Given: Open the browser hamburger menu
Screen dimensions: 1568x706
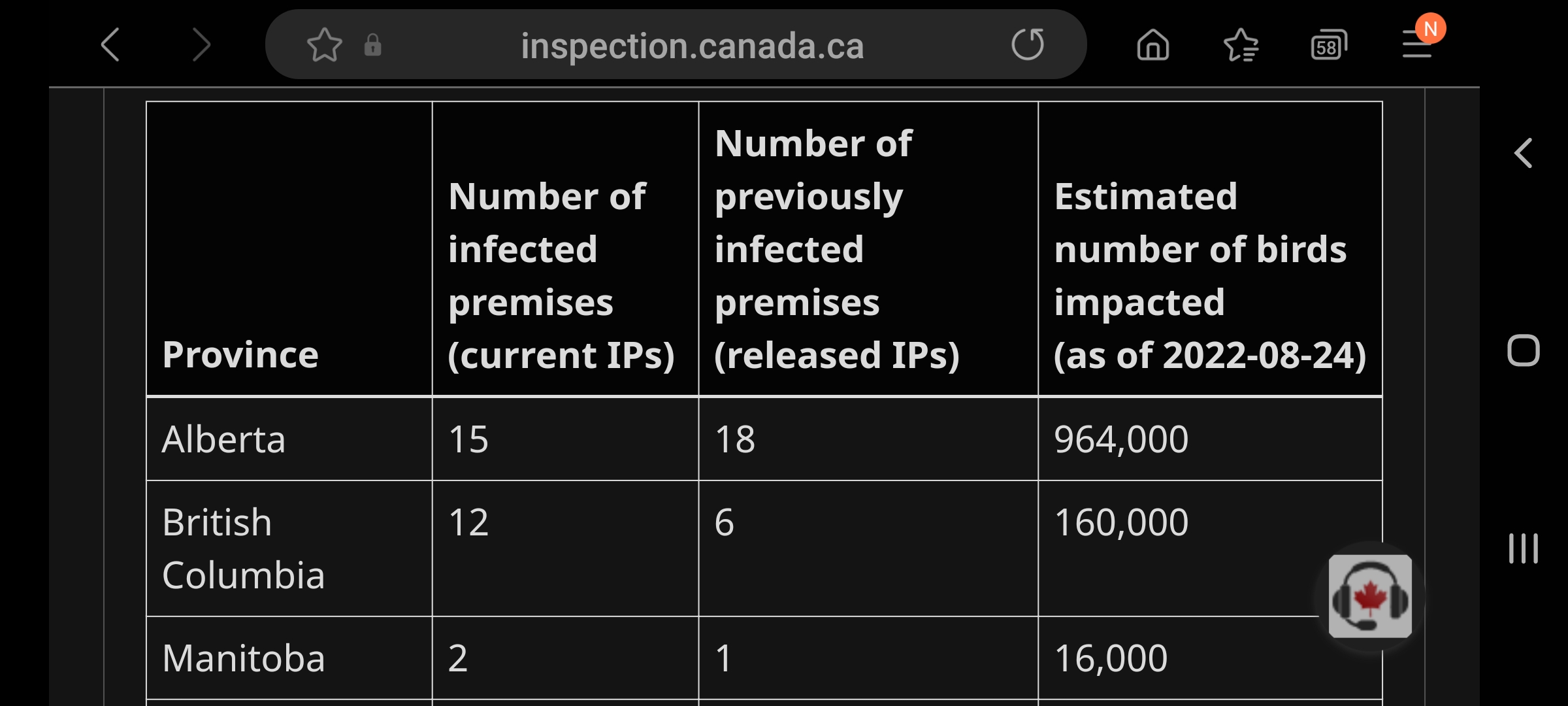Looking at the screenshot, I should coord(1418,45).
